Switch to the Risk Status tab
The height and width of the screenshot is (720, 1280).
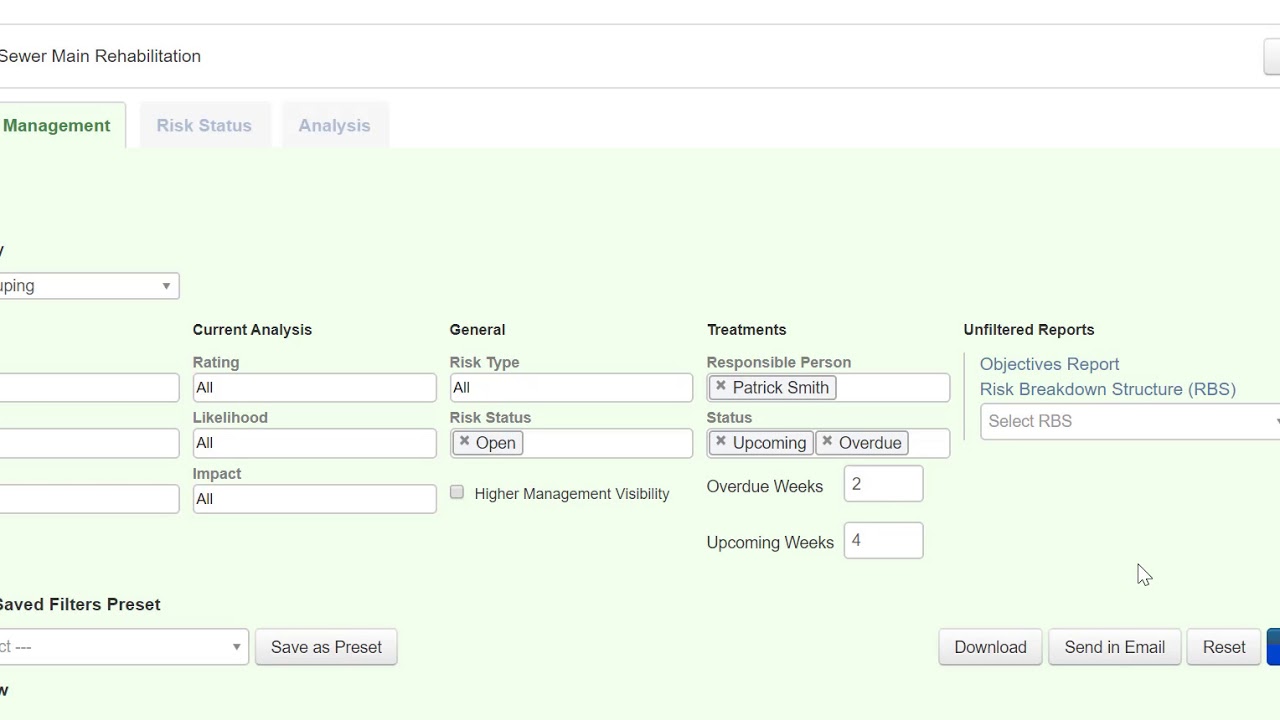pyautogui.click(x=204, y=125)
